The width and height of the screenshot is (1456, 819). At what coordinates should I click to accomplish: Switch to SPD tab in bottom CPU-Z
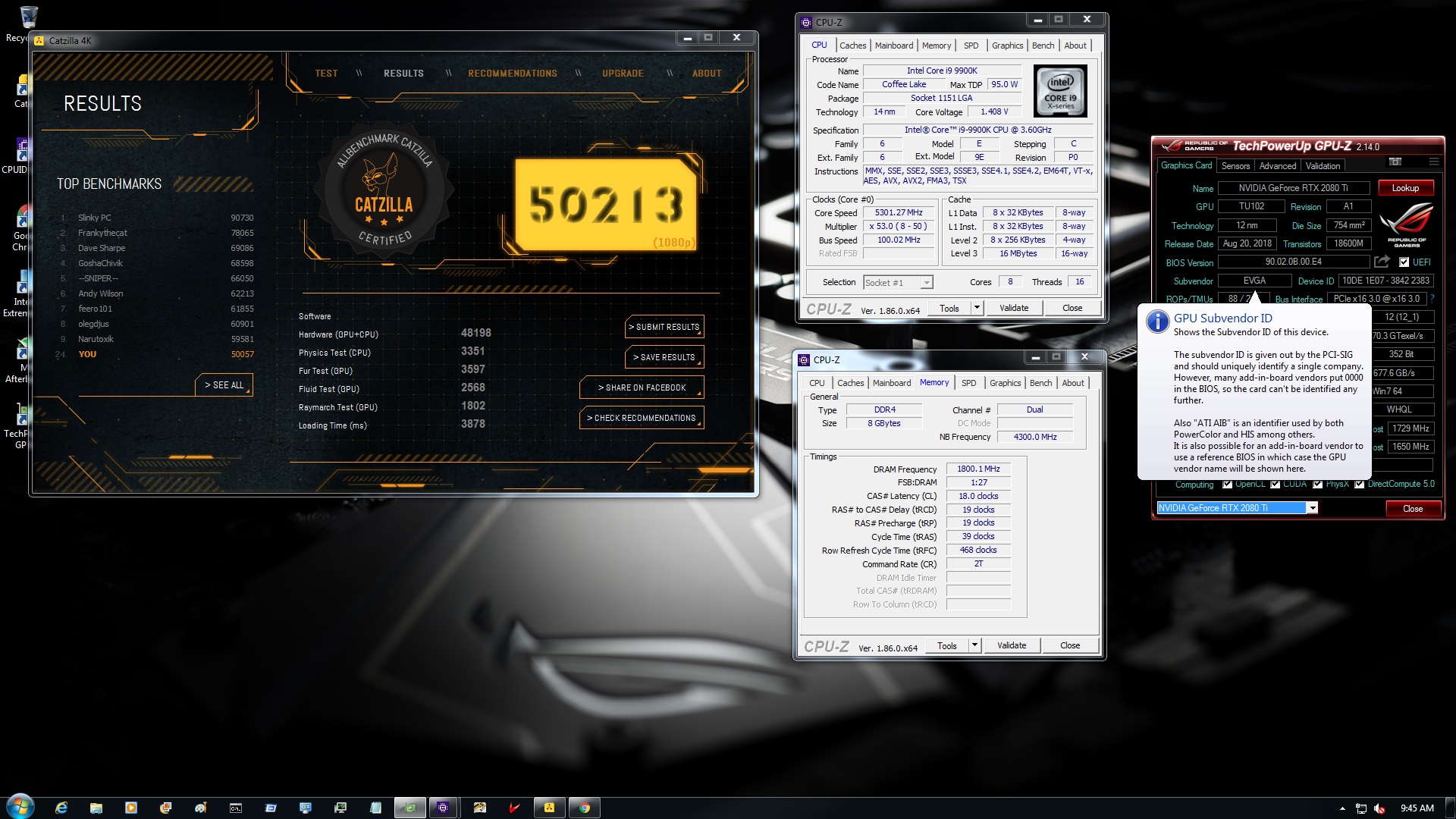[x=968, y=383]
